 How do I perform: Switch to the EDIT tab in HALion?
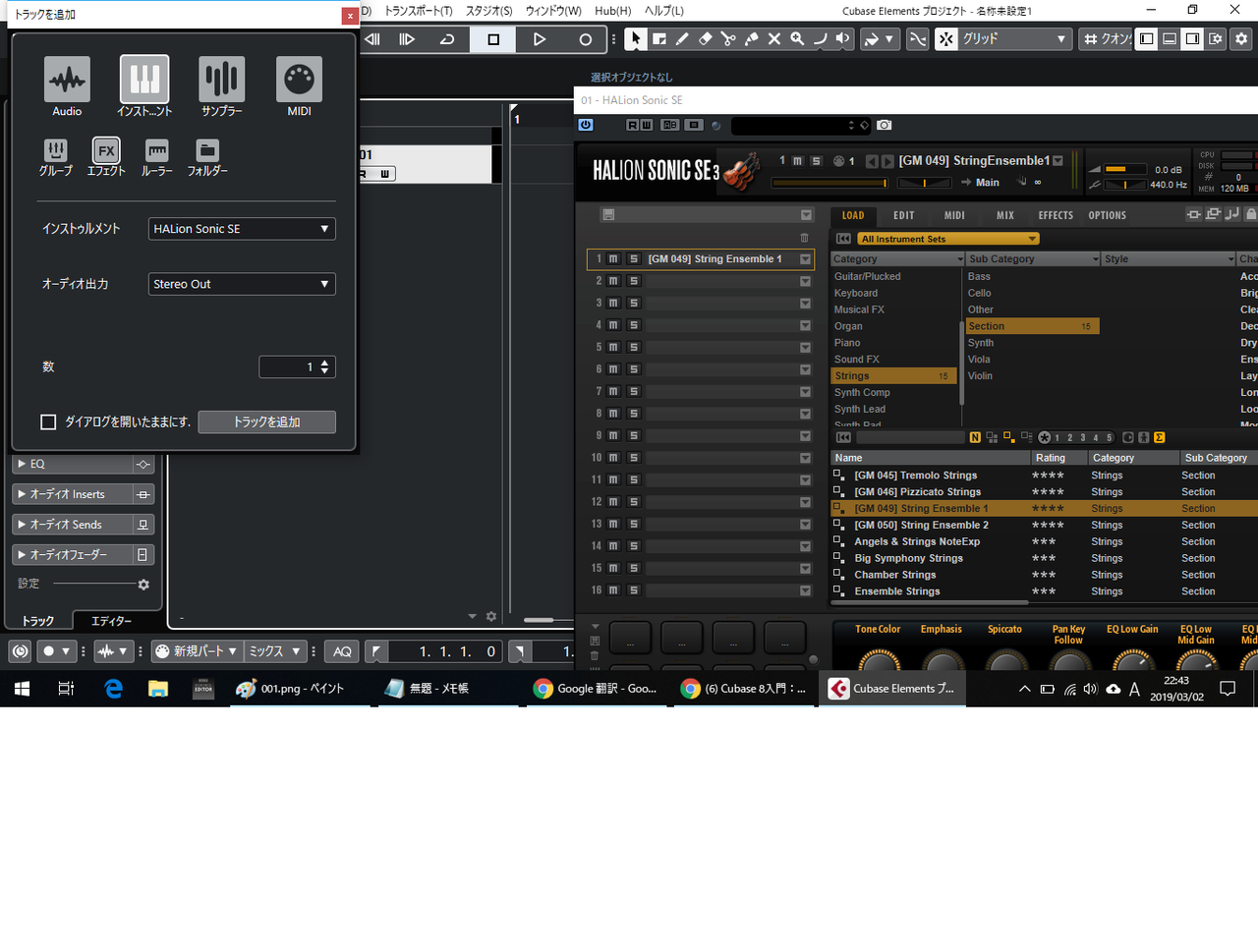coord(904,215)
